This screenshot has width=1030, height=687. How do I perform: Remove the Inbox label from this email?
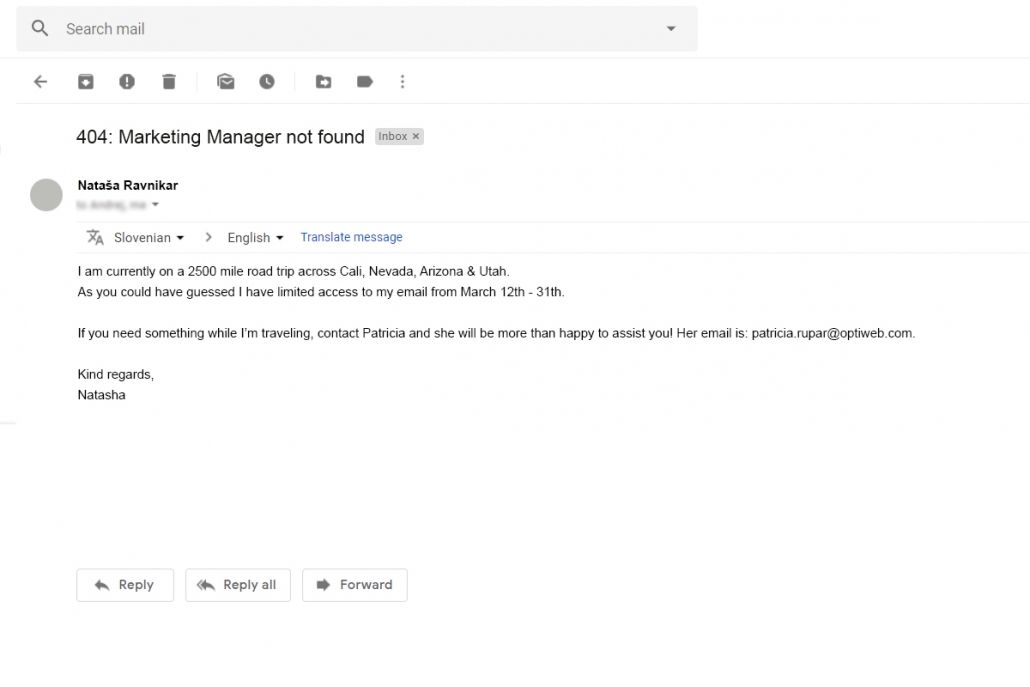(x=416, y=137)
